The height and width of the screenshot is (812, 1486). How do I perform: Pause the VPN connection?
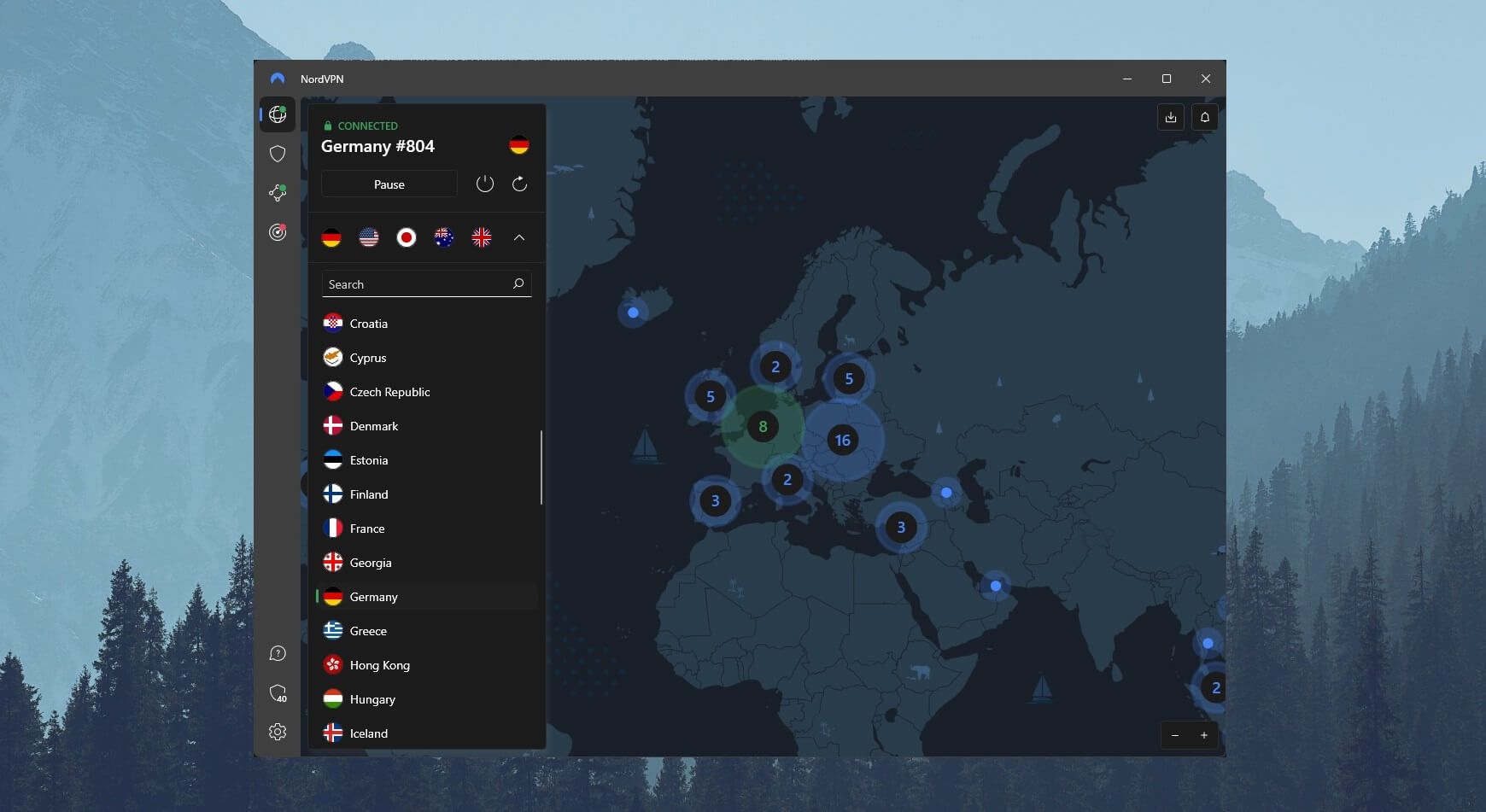[389, 184]
